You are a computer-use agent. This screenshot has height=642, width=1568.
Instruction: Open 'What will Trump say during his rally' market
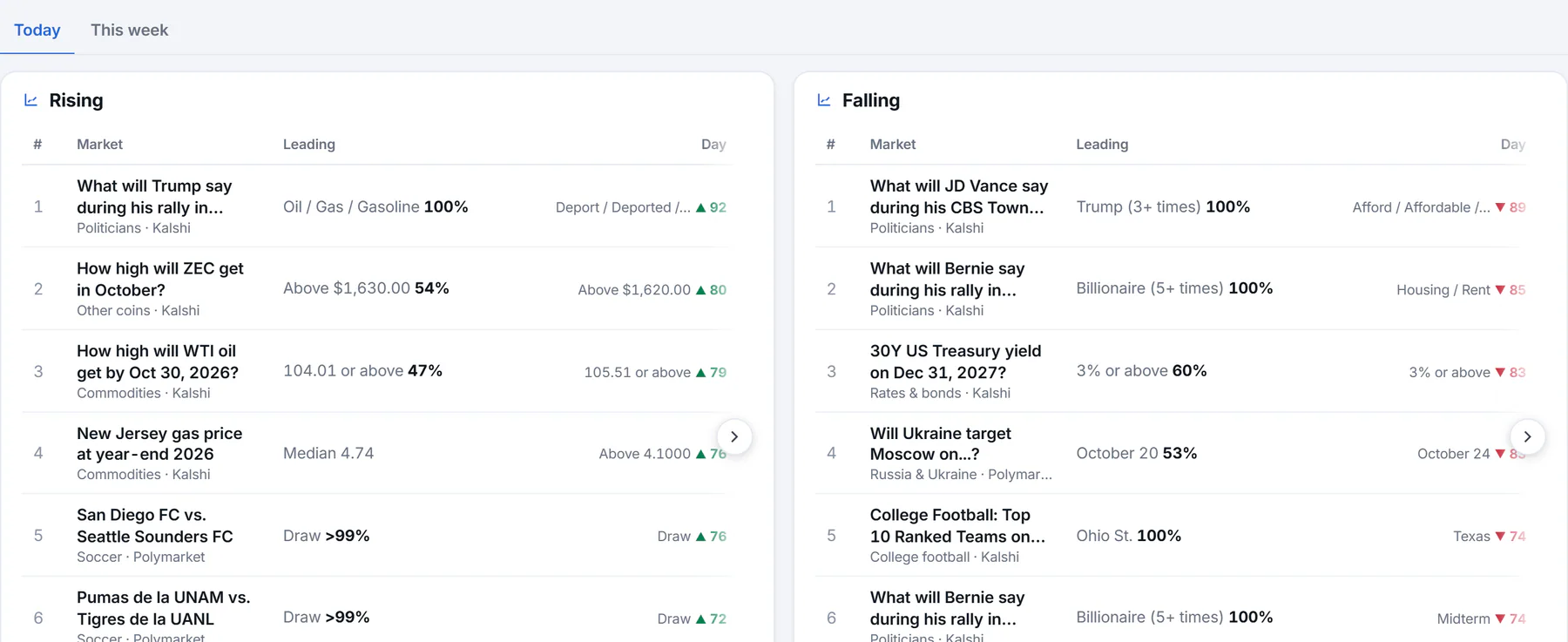[154, 197]
